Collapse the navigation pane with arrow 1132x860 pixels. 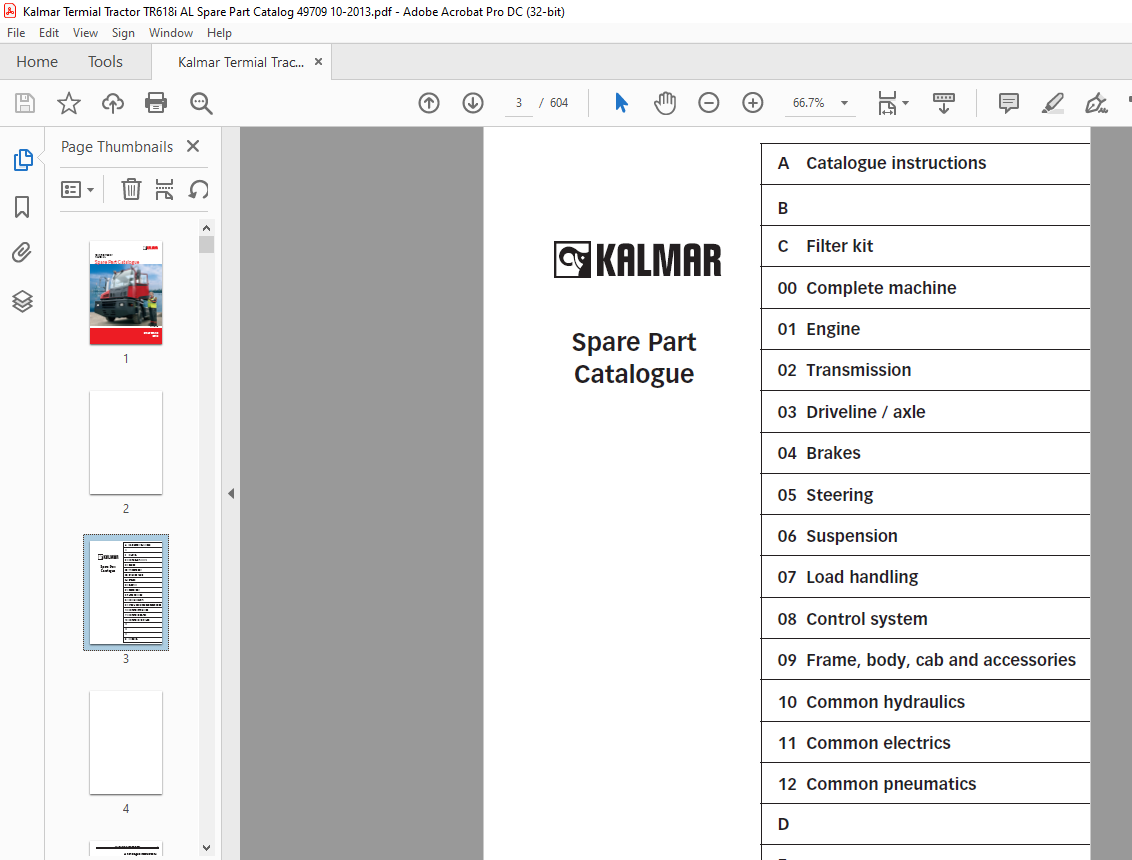pyautogui.click(x=231, y=494)
